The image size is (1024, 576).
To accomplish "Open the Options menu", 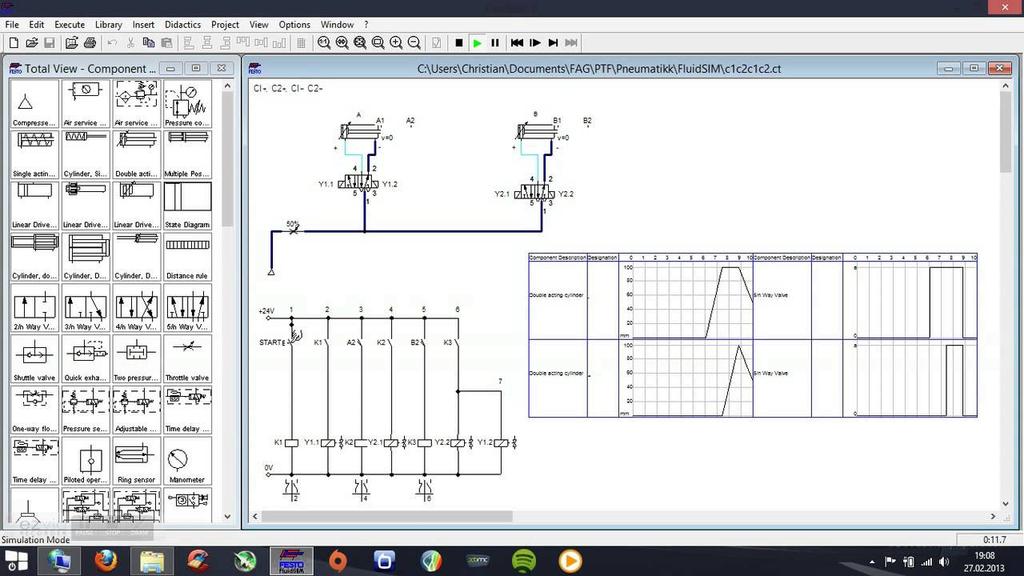I will [x=295, y=24].
